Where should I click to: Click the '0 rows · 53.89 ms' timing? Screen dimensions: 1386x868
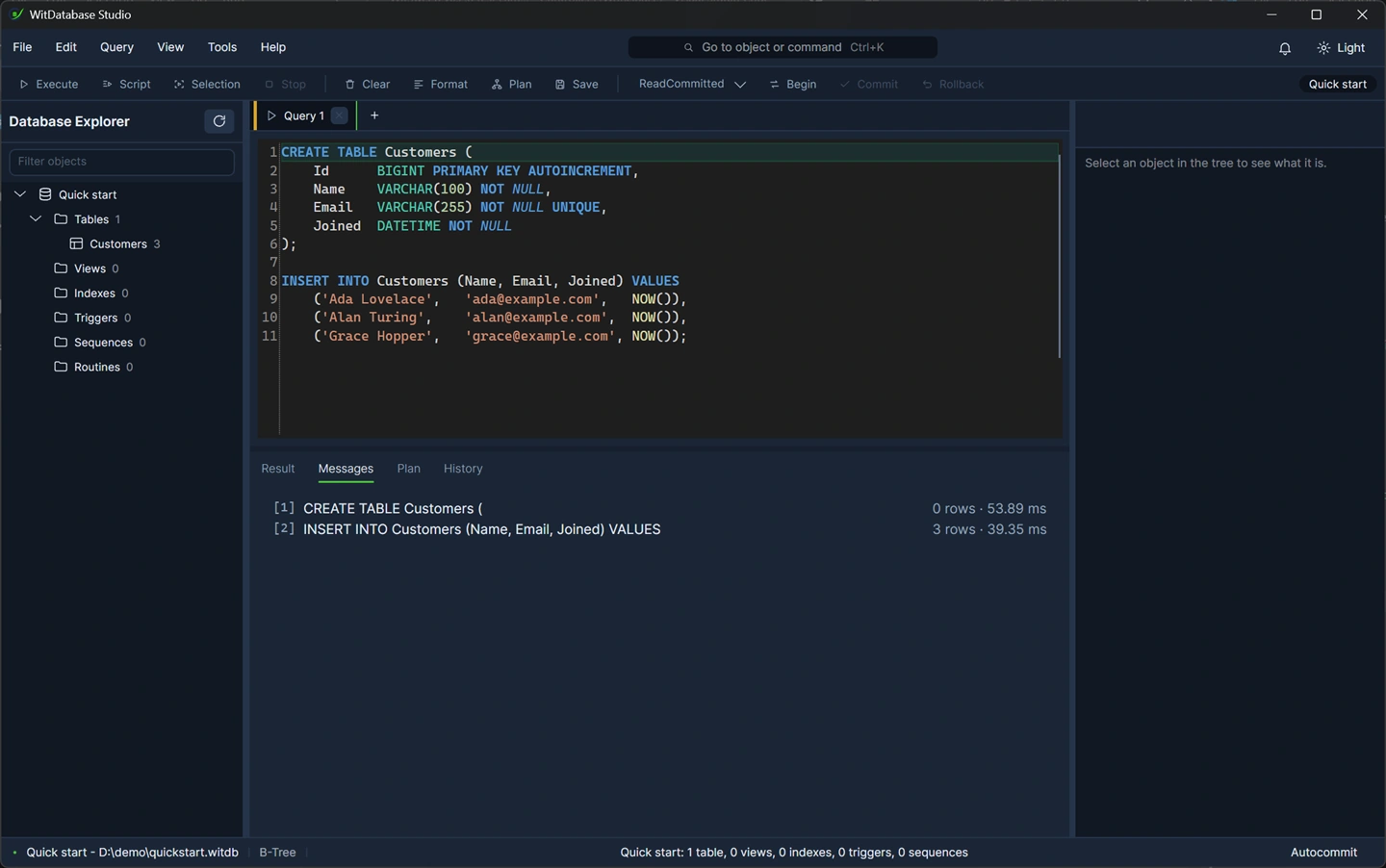pyautogui.click(x=988, y=508)
